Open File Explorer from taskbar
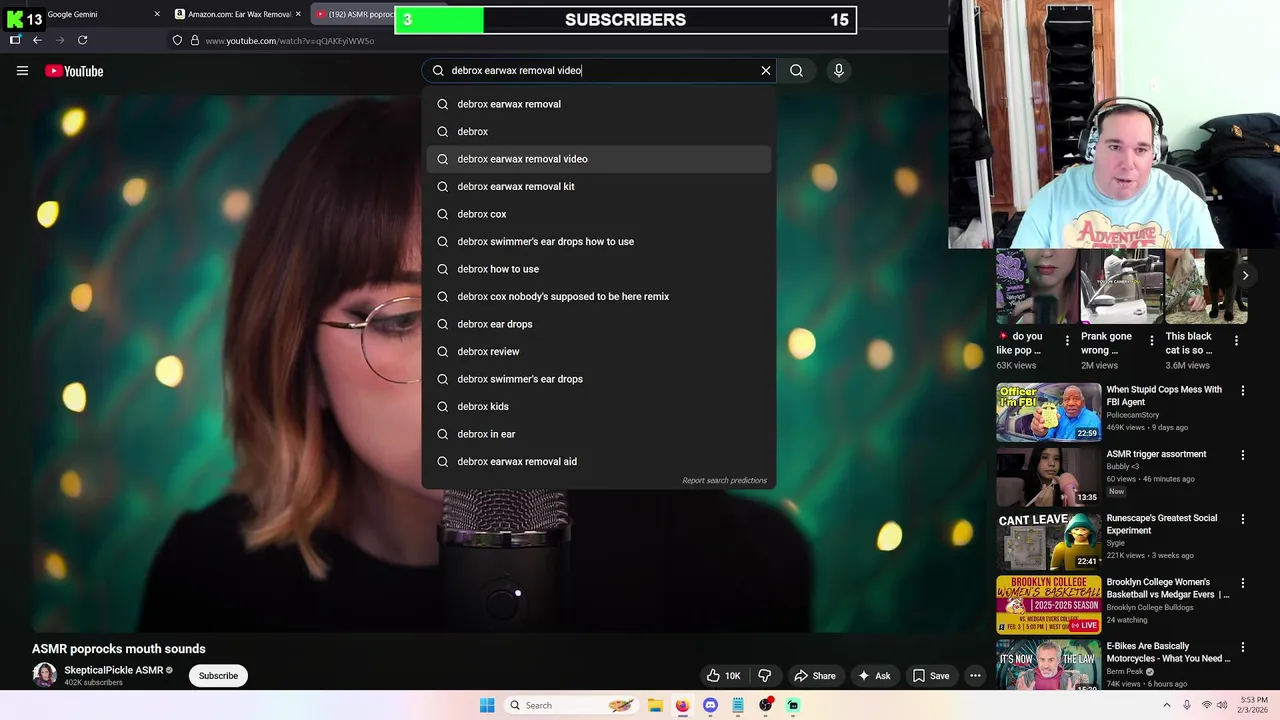 coord(655,705)
